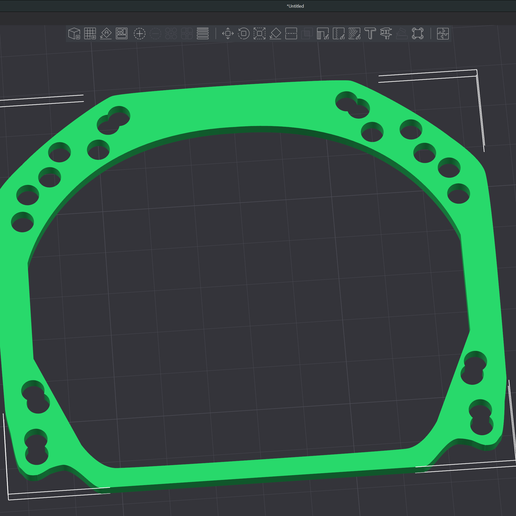Select the Move tool
Screen dimensions: 516x516
(228, 34)
